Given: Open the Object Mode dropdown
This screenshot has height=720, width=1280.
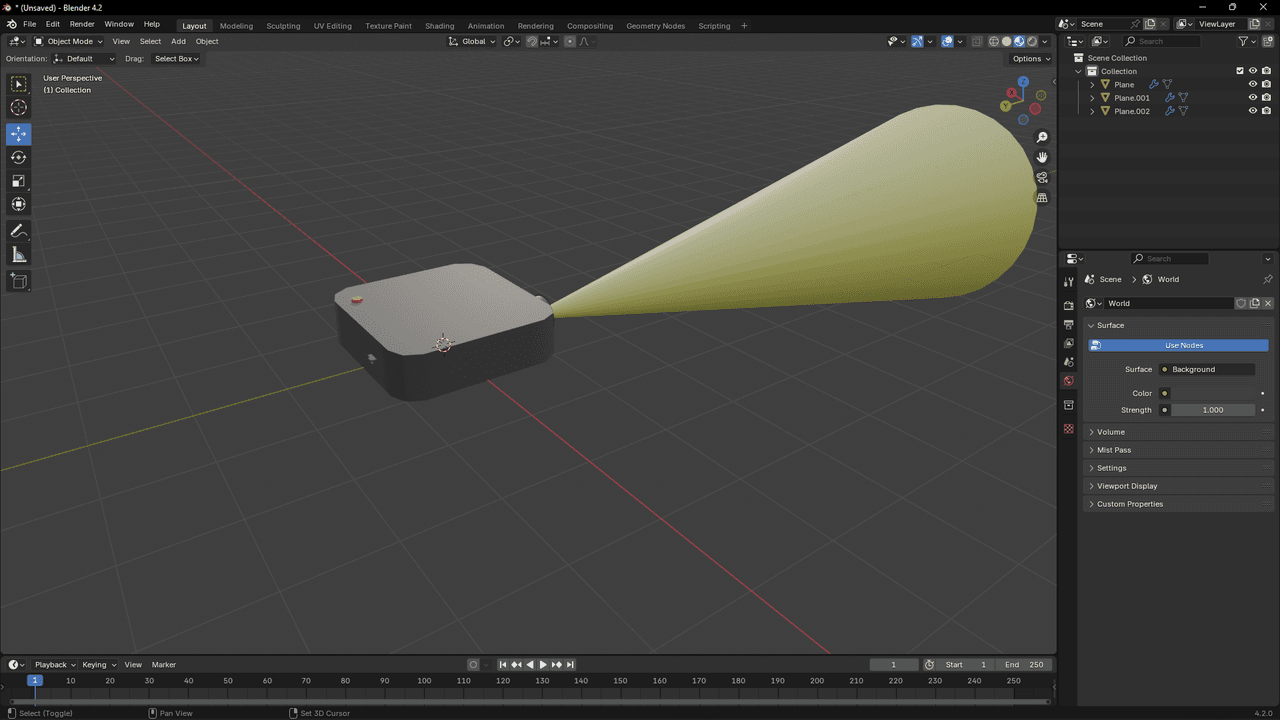Looking at the screenshot, I should click(x=69, y=41).
